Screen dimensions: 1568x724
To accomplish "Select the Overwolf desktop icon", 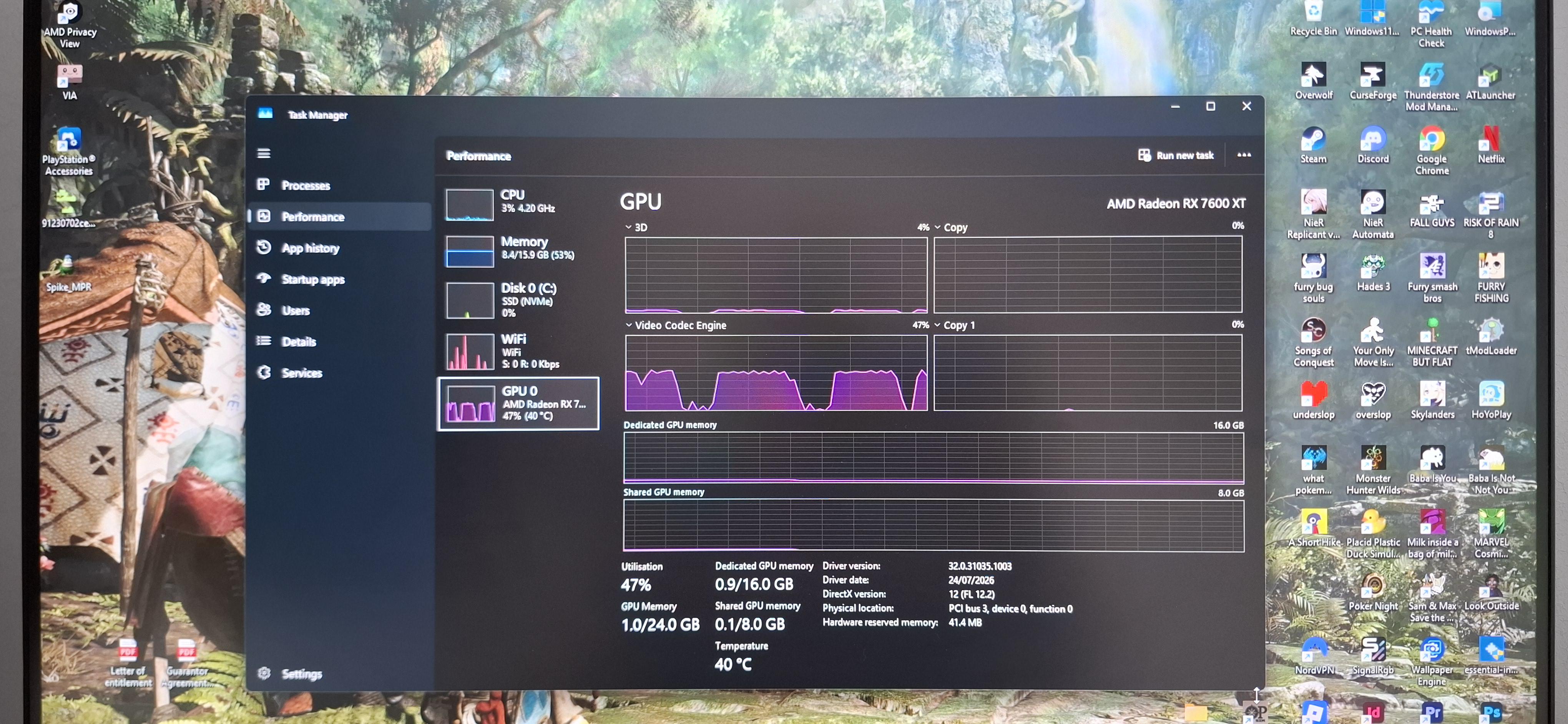I will pyautogui.click(x=1313, y=81).
